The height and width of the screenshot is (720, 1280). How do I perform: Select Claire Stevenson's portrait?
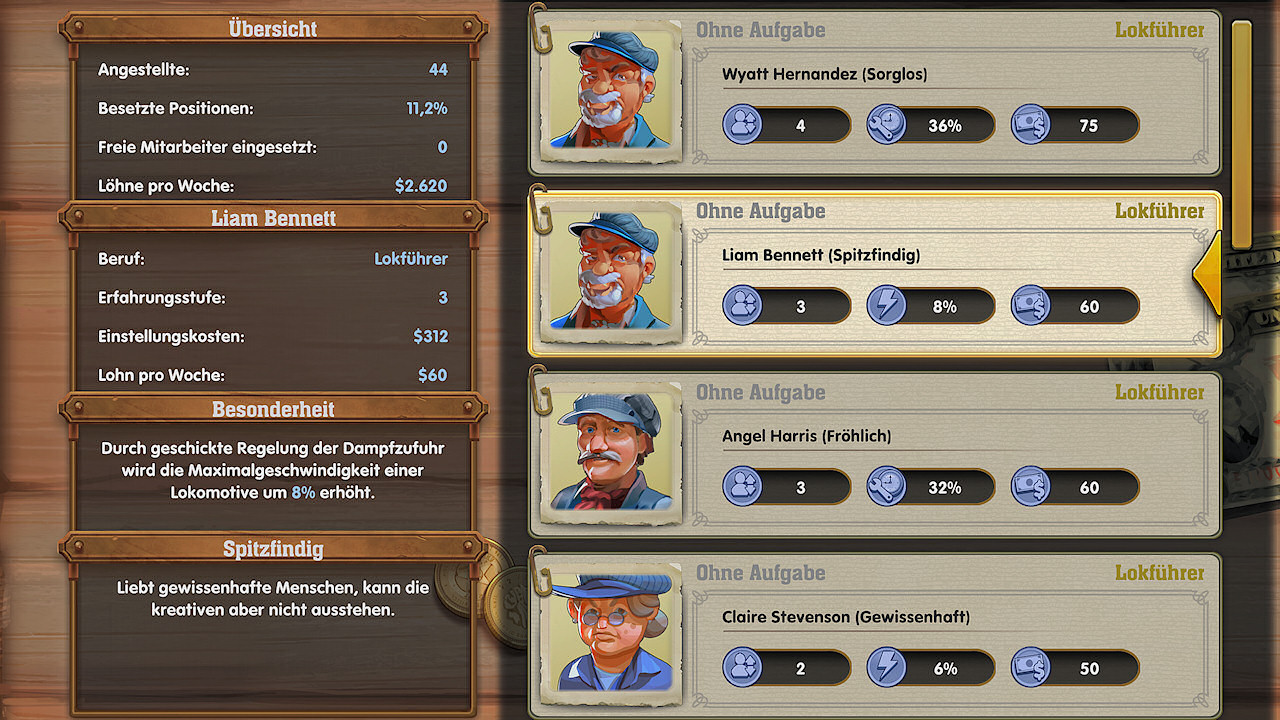(x=611, y=634)
